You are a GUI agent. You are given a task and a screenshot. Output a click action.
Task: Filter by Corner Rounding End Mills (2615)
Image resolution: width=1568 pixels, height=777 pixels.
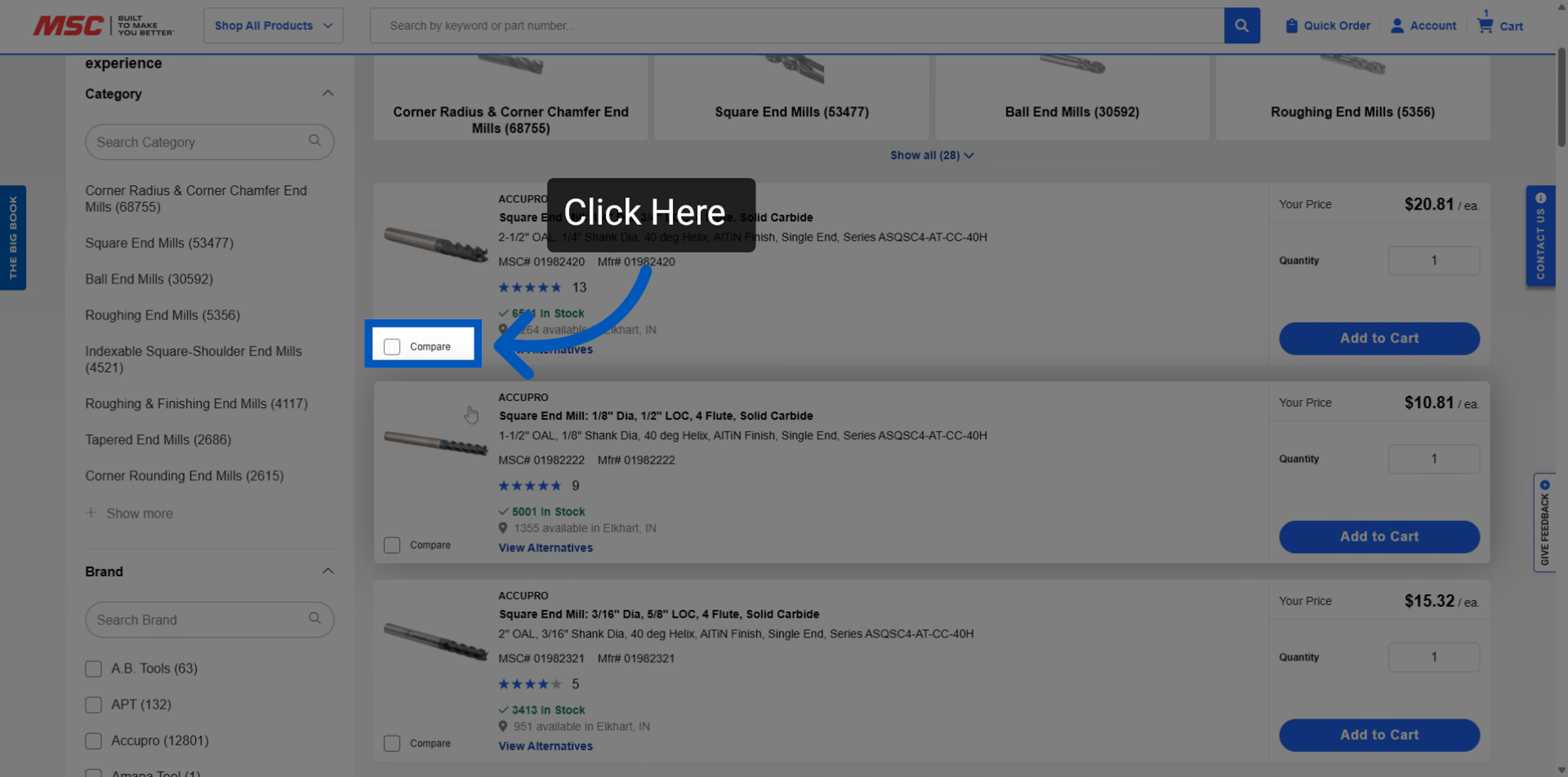point(184,475)
